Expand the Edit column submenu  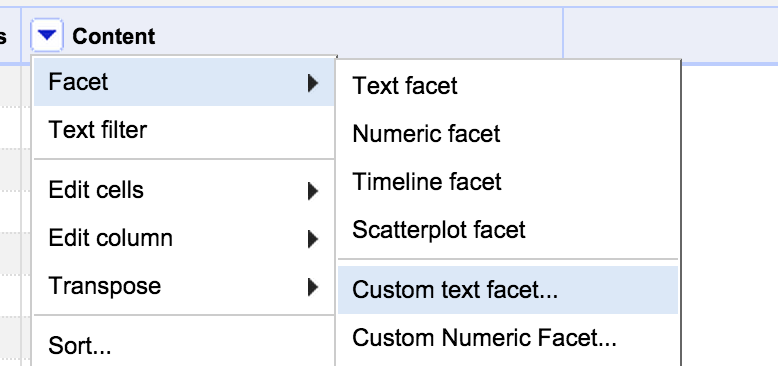pyautogui.click(x=184, y=239)
